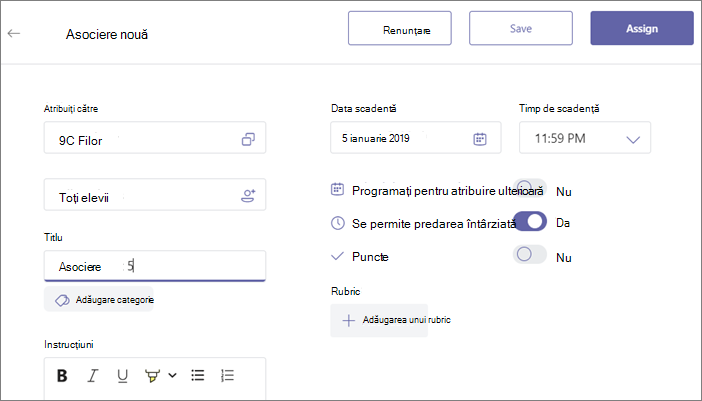Screen dimensions: 702x401
Task: Go back using the left arrow icon
Action: pos(14,33)
